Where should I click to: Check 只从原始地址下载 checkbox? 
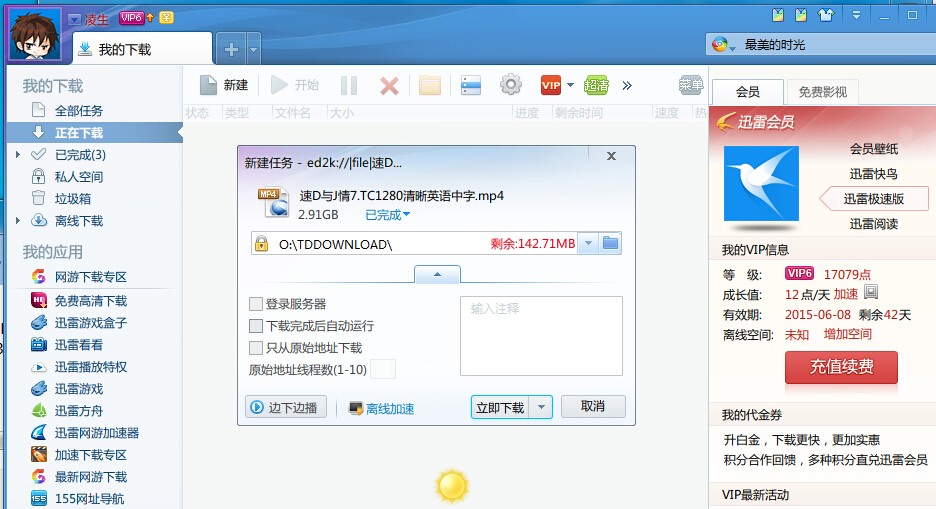pyautogui.click(x=255, y=348)
